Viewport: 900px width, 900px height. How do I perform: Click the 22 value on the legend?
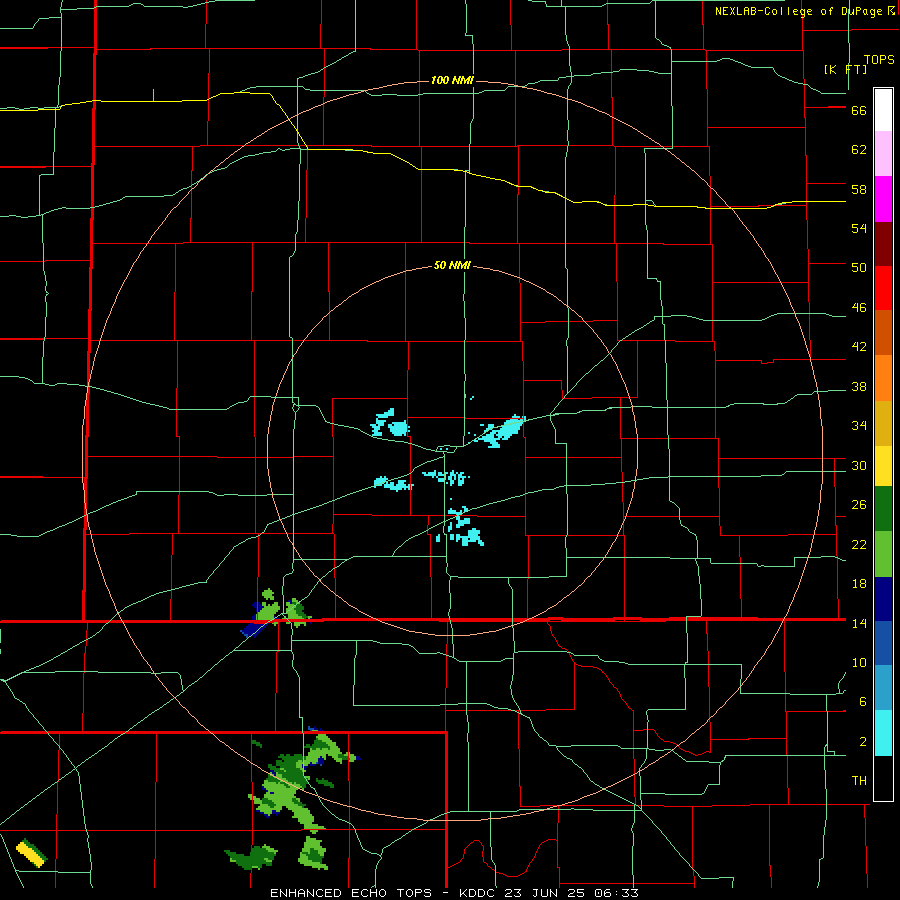859,544
